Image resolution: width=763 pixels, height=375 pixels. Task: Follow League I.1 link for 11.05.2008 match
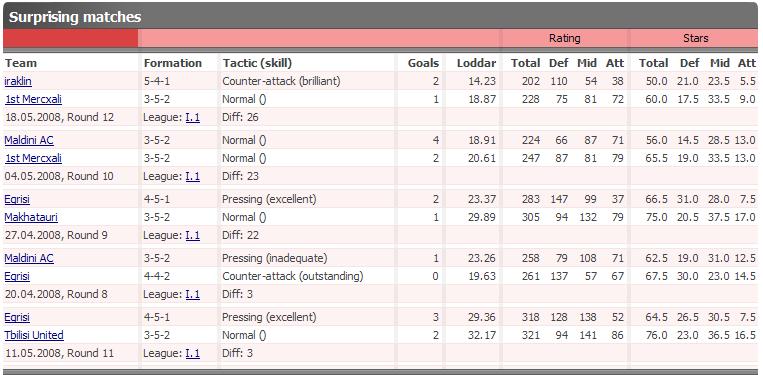pos(193,353)
